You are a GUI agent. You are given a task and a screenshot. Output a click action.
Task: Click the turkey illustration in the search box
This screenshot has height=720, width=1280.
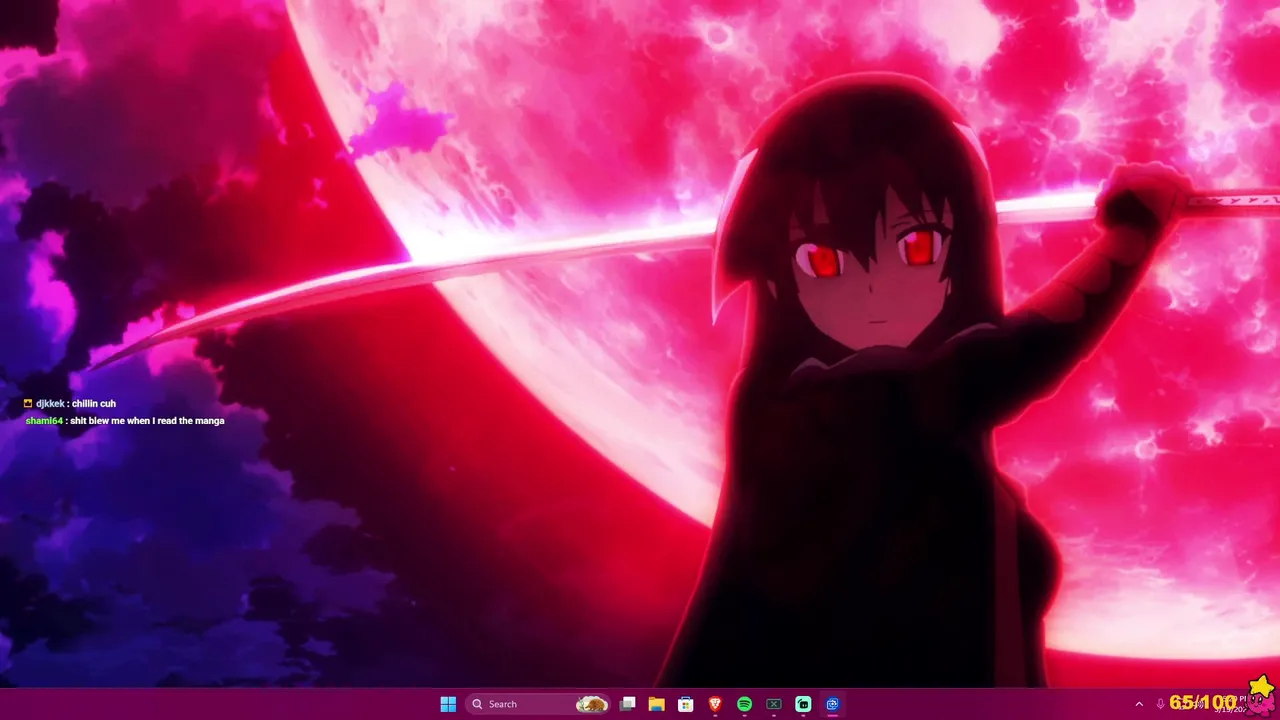[592, 704]
